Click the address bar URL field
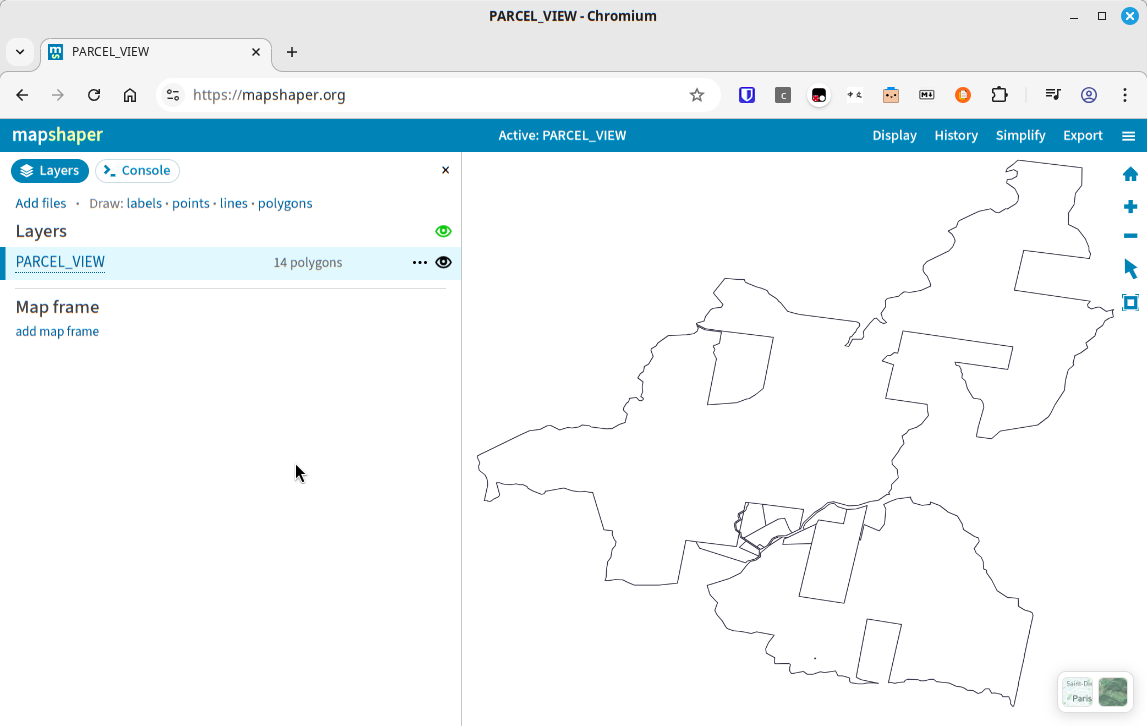Screen dimensions: 1147x726 point(439,95)
